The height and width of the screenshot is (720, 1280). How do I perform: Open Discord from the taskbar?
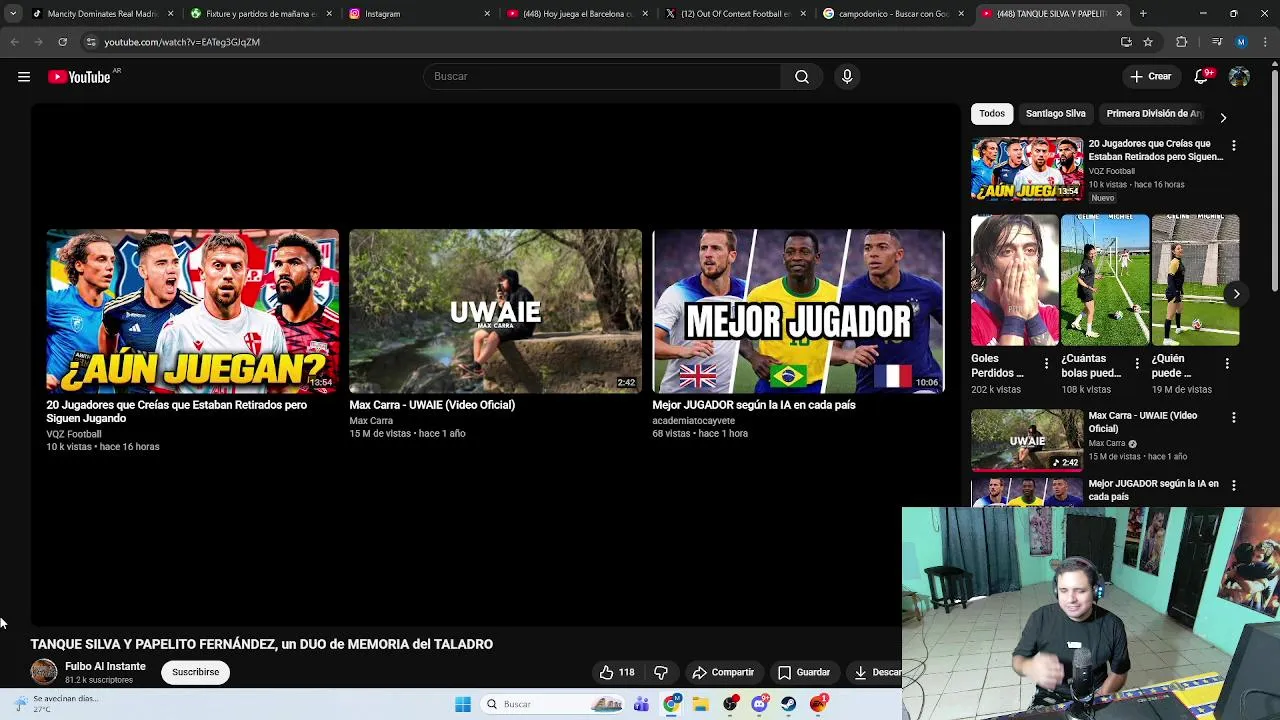tap(760, 704)
